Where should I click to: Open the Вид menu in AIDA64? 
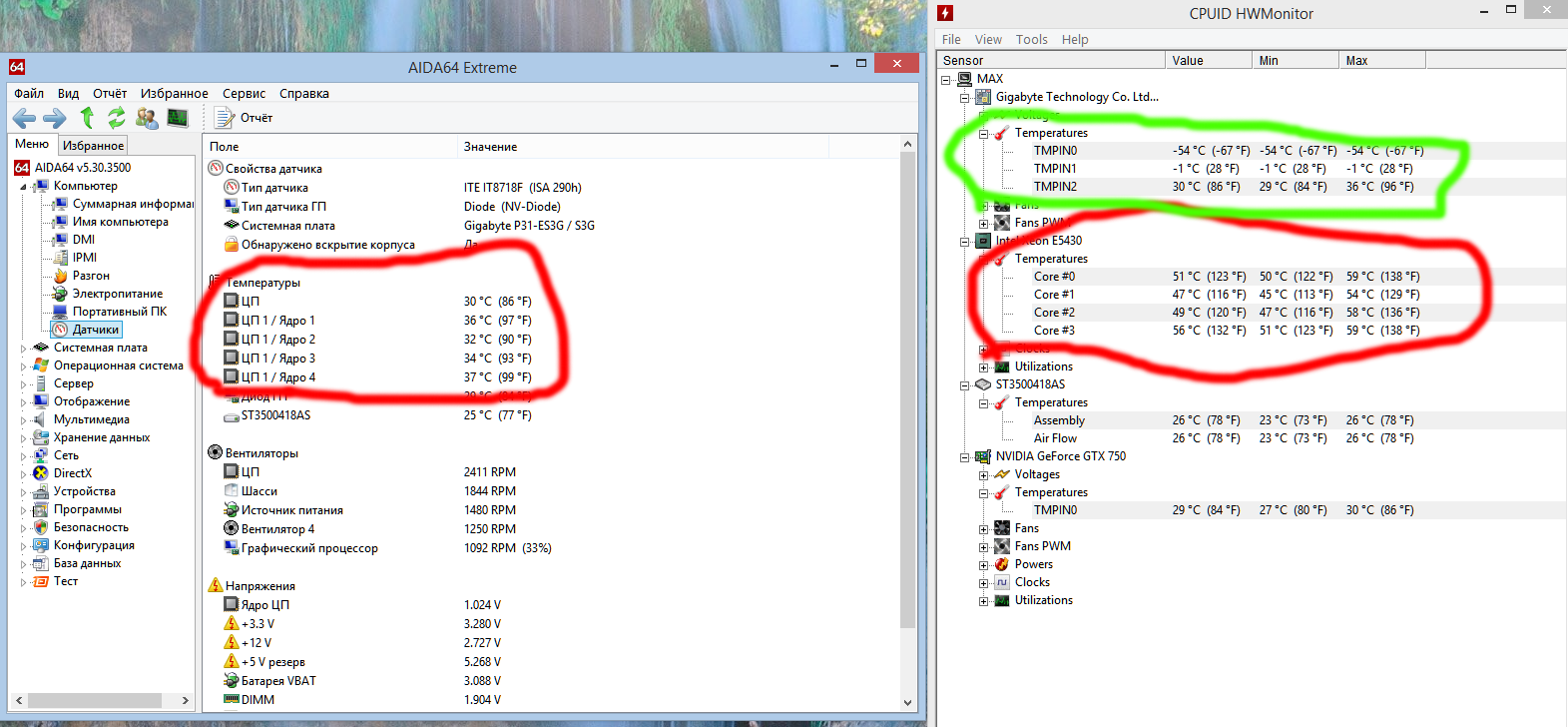[x=68, y=93]
